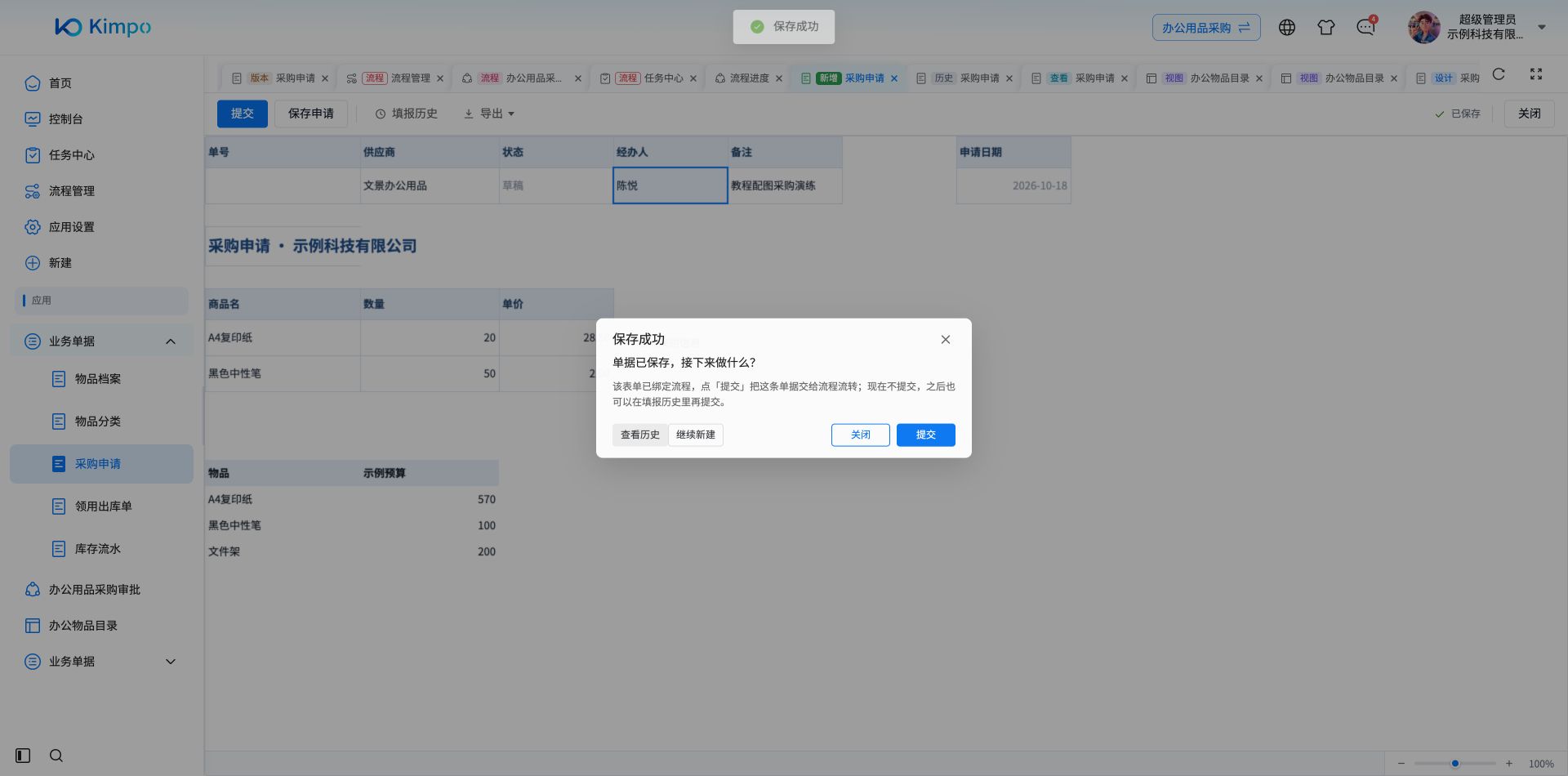The image size is (1568, 776).
Task: Open 控制台 in the sidebar
Action: 102,119
